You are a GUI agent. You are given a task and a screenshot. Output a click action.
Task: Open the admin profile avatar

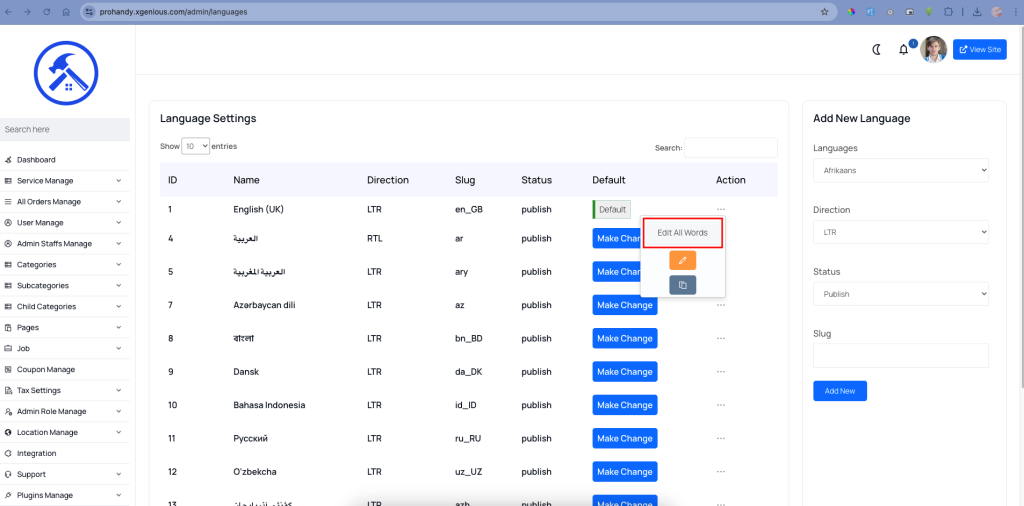pos(933,50)
